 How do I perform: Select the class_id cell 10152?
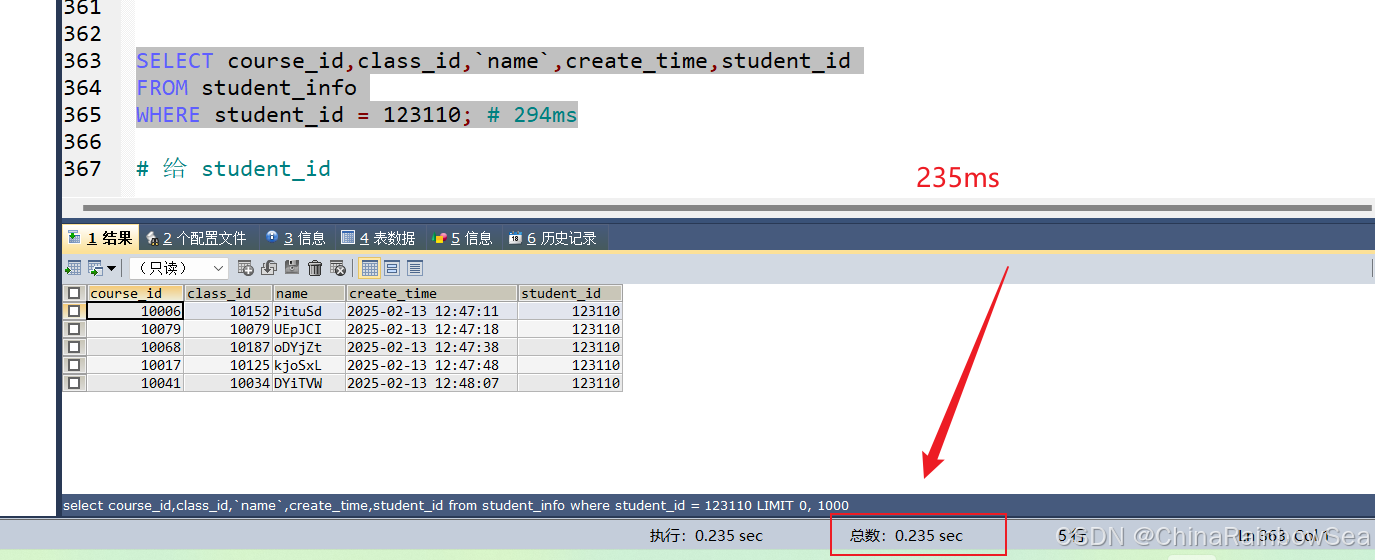click(228, 311)
